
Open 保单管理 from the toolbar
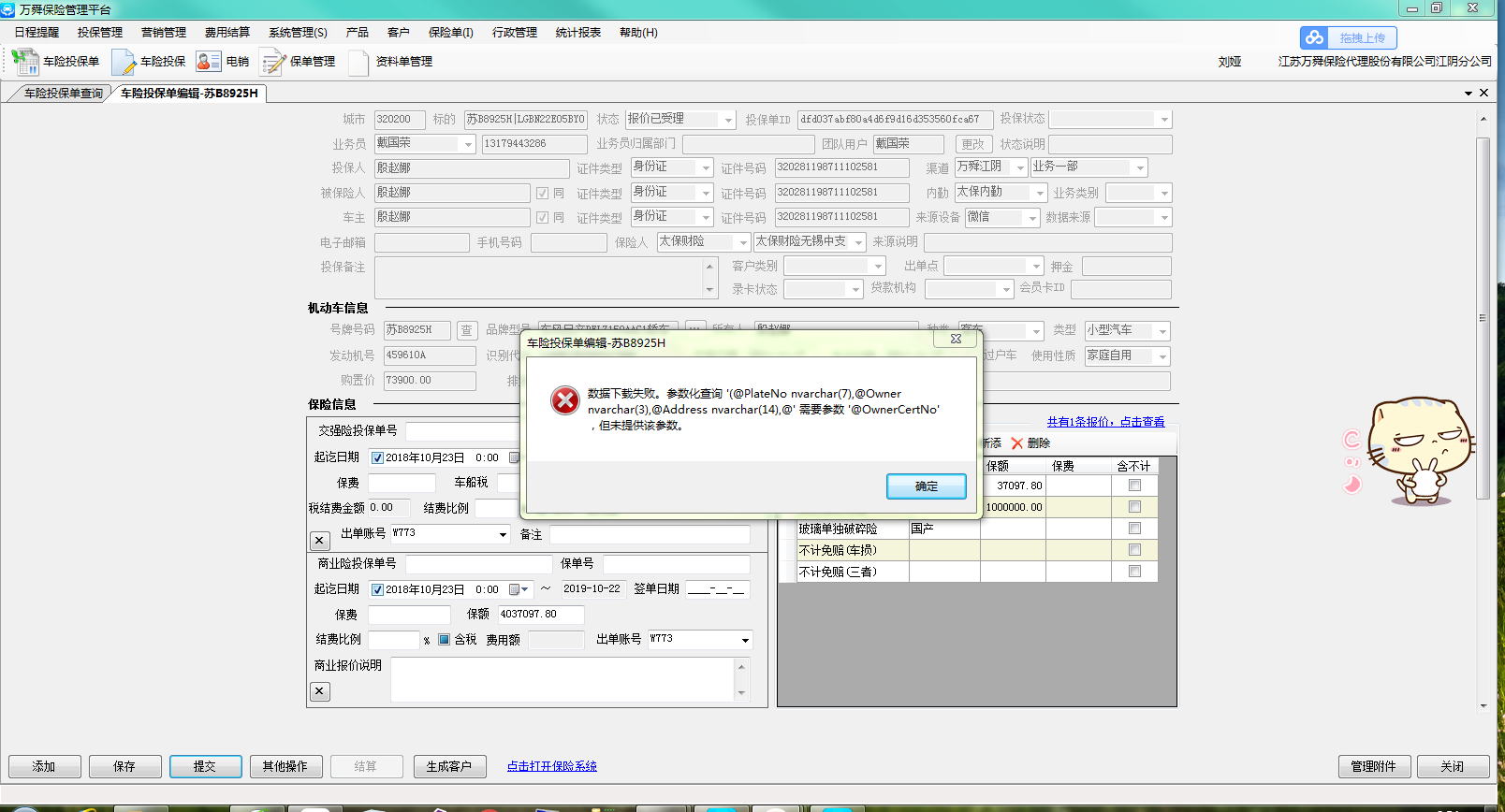273,62
